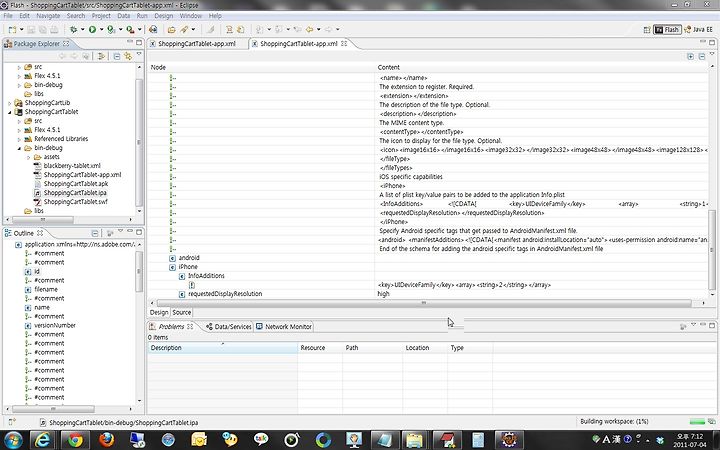
Task: Open the Navigate menu
Action: 48,16
